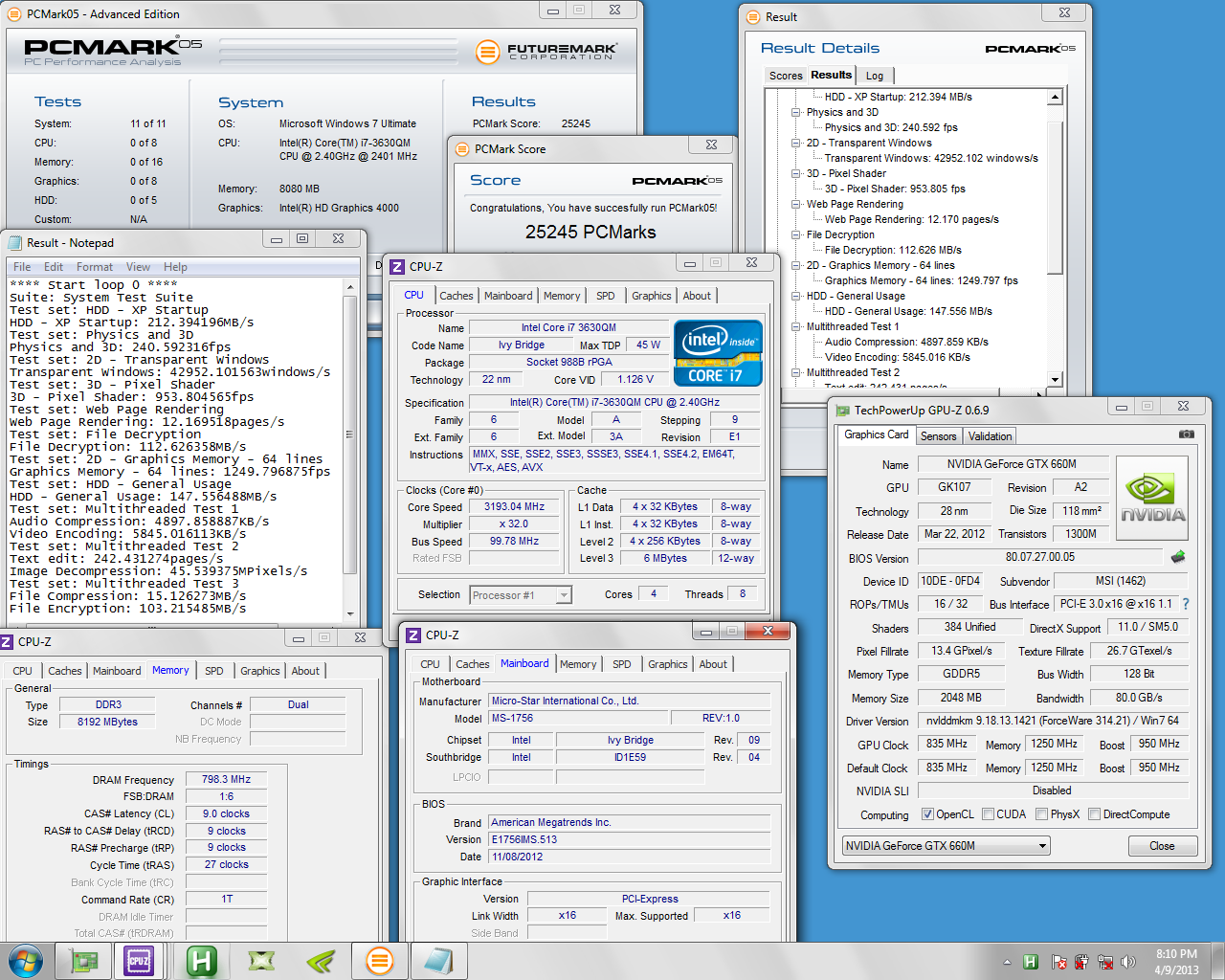1225x980 pixels.
Task: Click the Intel Core i7 badge in CPU-Z
Action: point(718,353)
